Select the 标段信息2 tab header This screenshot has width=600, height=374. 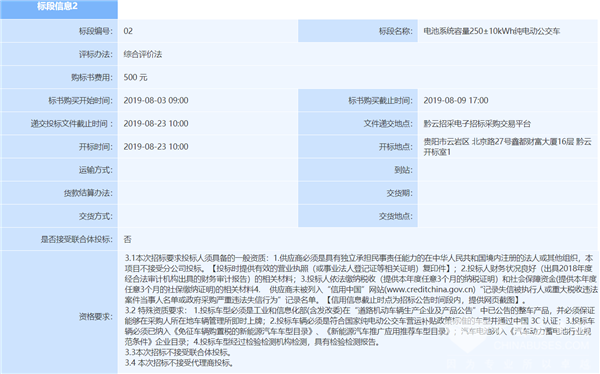(x=59, y=8)
